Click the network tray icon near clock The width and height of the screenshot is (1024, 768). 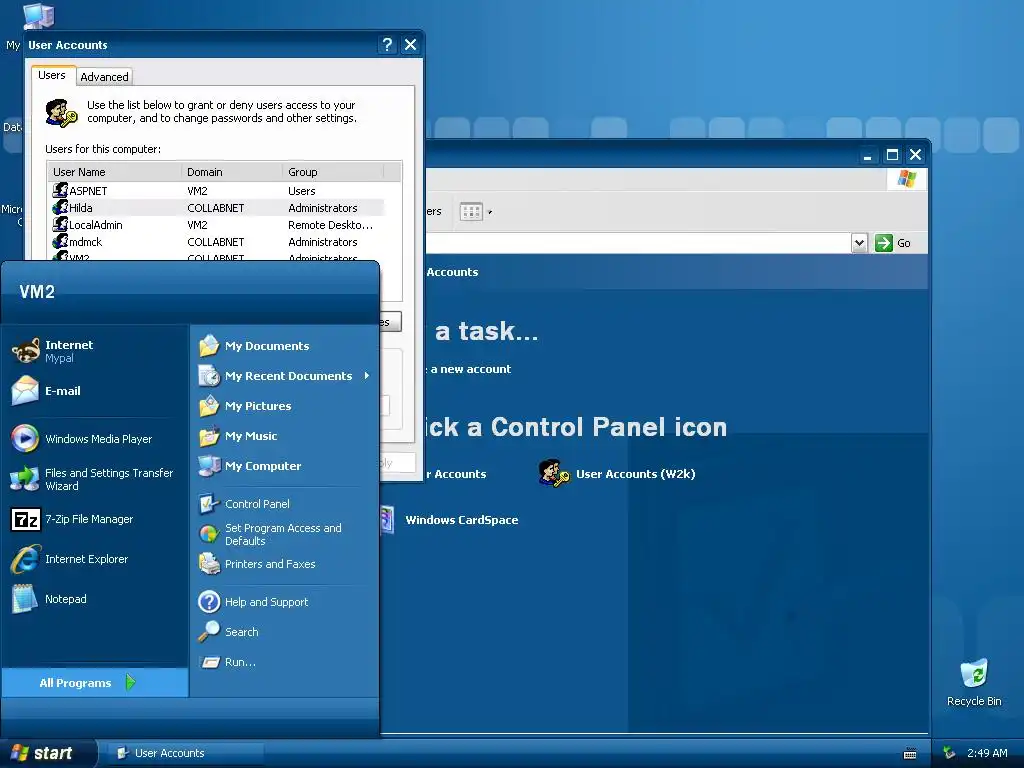950,753
